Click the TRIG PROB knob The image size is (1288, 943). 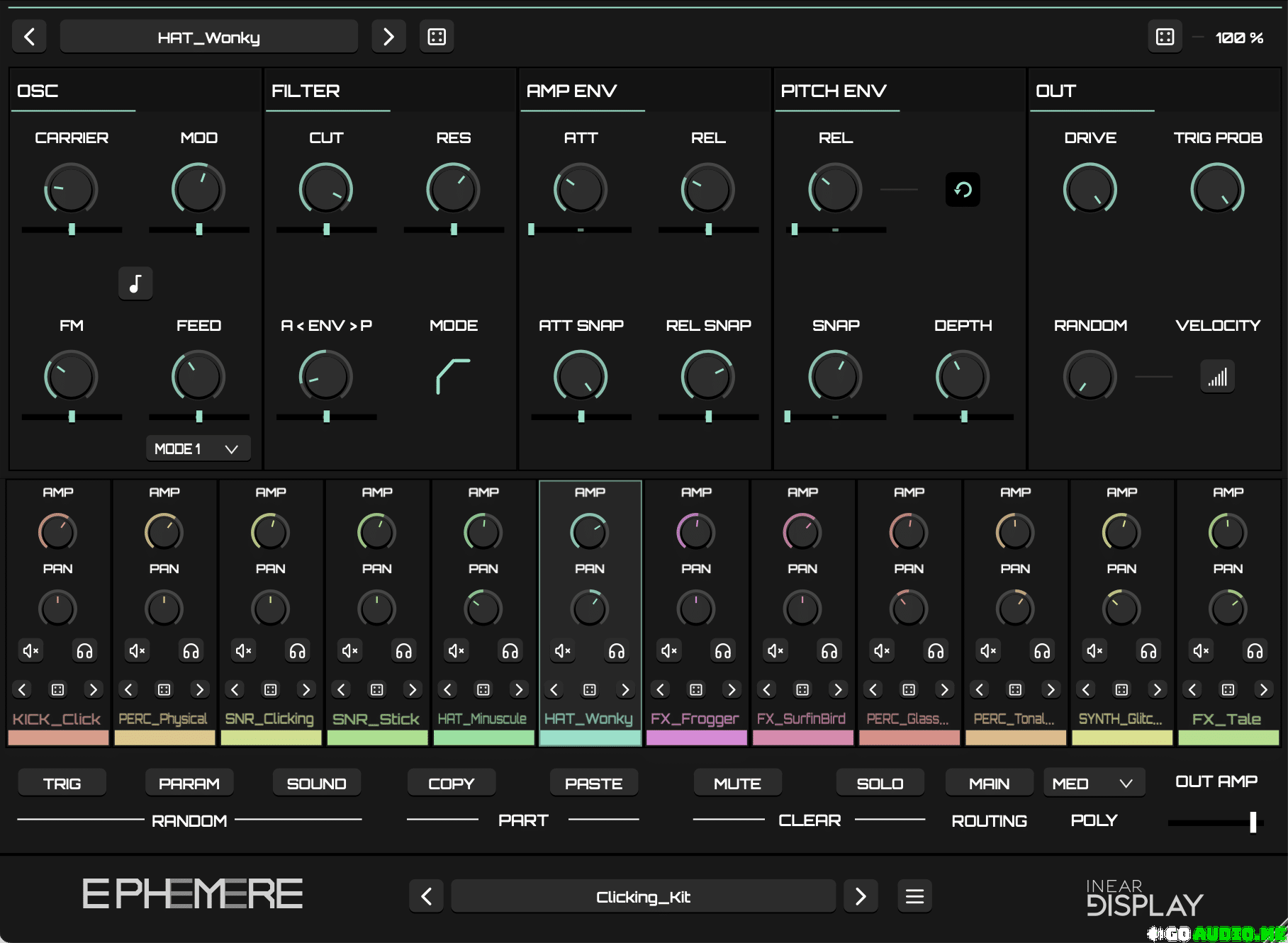(1218, 189)
